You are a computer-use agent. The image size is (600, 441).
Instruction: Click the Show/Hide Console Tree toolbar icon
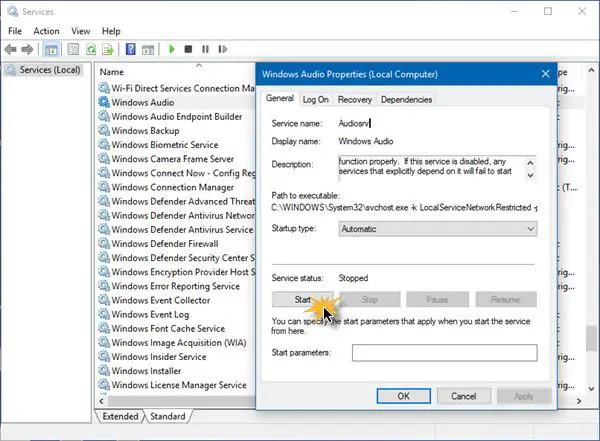pyautogui.click(x=51, y=49)
